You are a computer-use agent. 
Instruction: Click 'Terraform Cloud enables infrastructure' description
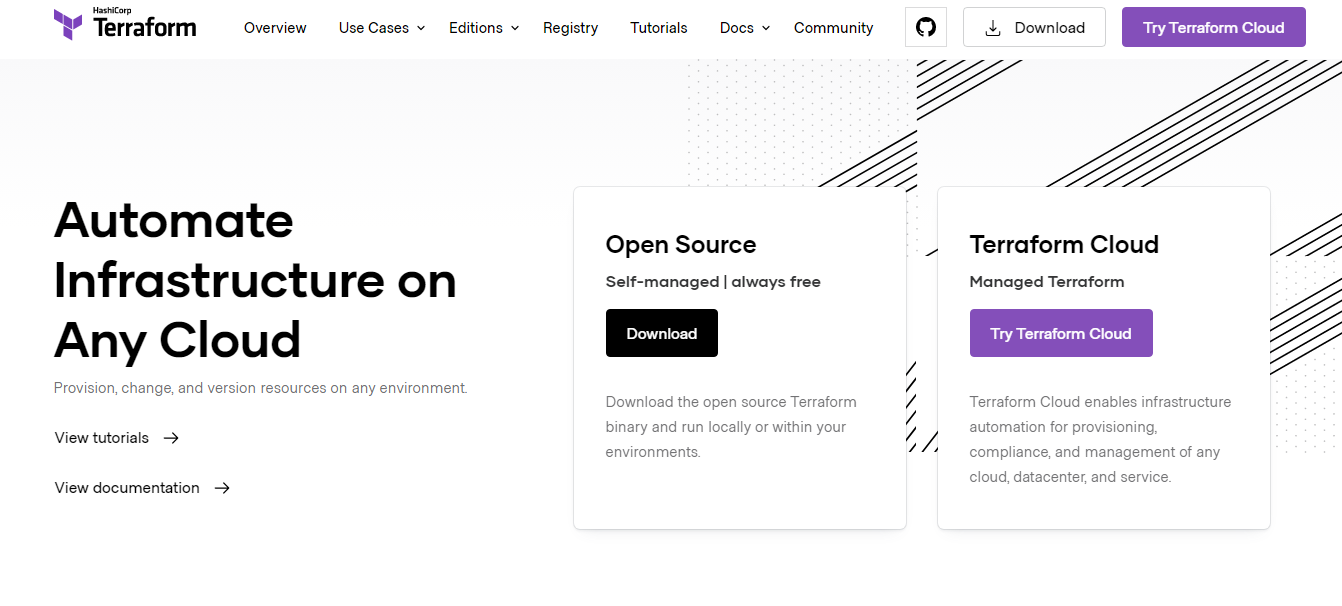click(x=1100, y=440)
